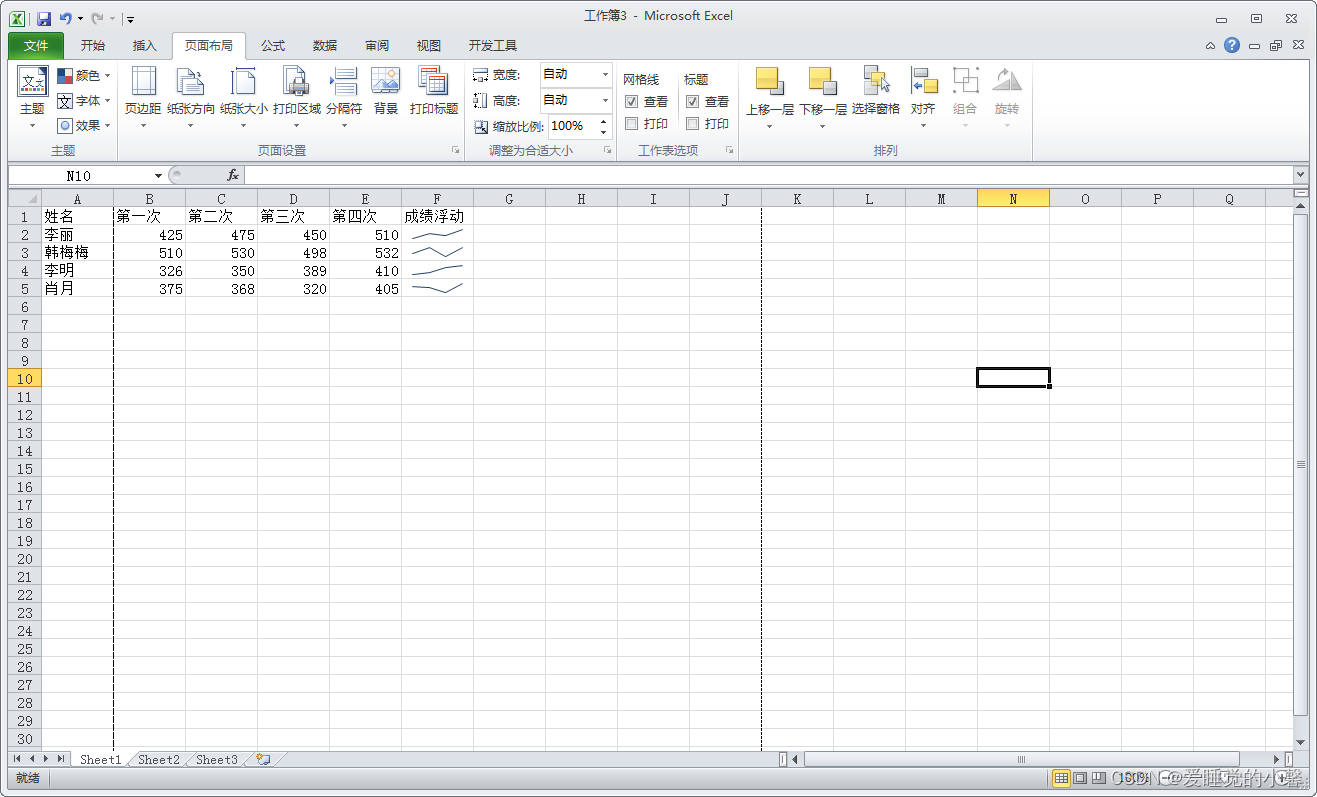The width and height of the screenshot is (1317, 797).
Task: Click the 纸张大小 paper size icon
Action: coord(243,82)
